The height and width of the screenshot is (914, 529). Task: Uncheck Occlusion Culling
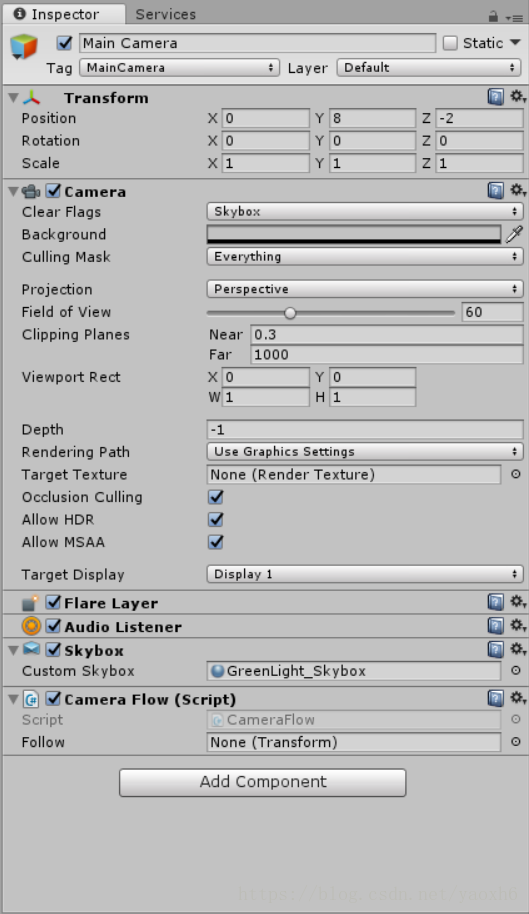click(216, 497)
